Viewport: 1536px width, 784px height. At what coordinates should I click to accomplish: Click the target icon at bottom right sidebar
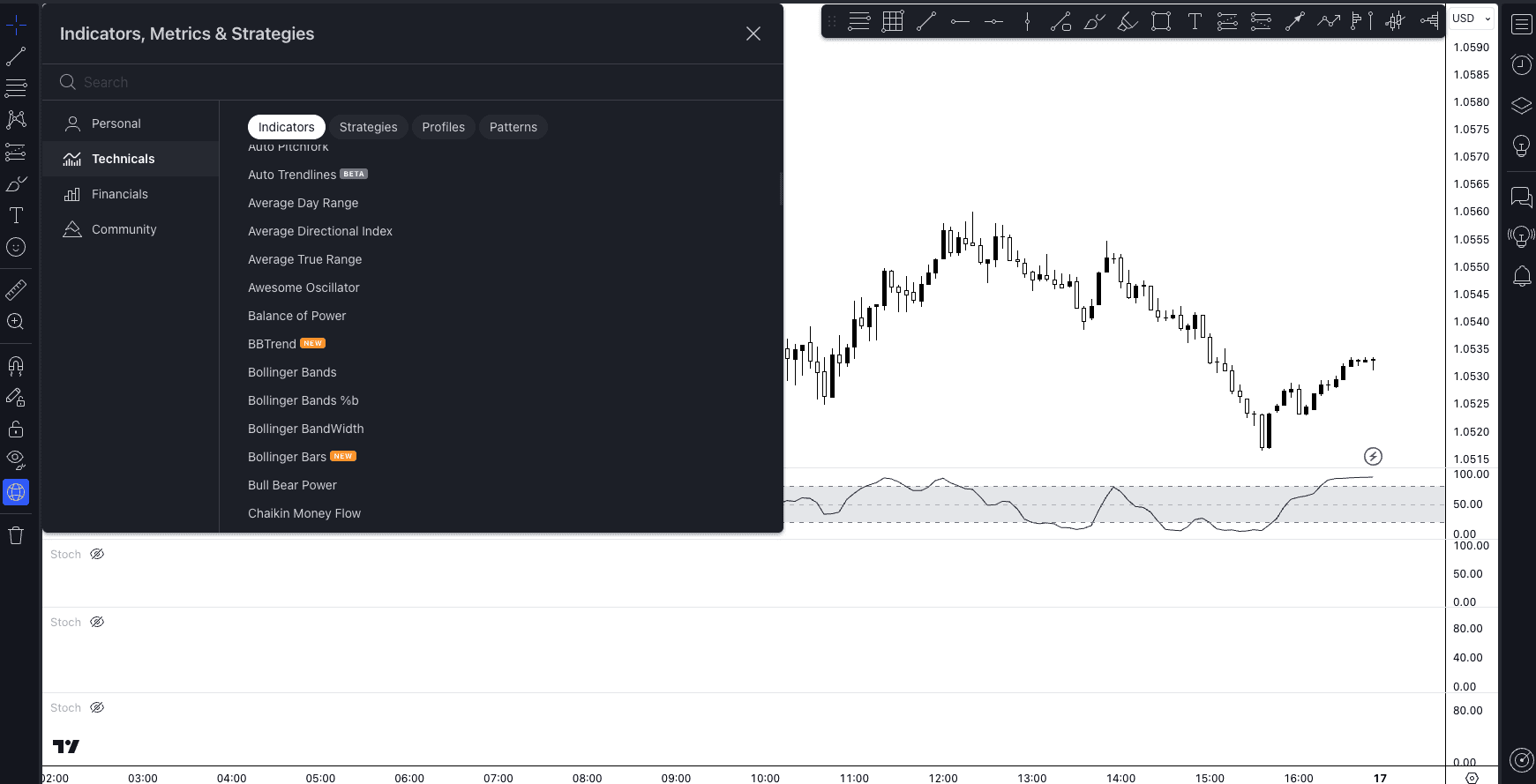click(1521, 759)
